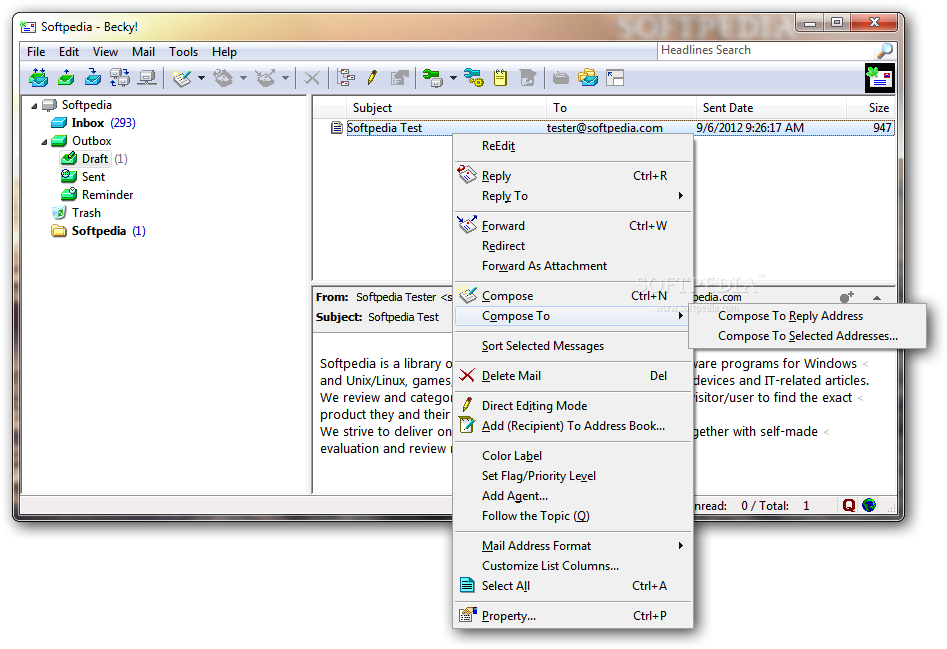947x649 pixels.
Task: Choose Forward in context menu
Action: coord(572,226)
